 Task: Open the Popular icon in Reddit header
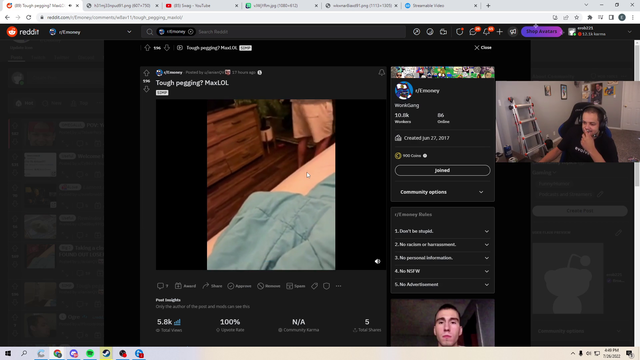click(416, 32)
